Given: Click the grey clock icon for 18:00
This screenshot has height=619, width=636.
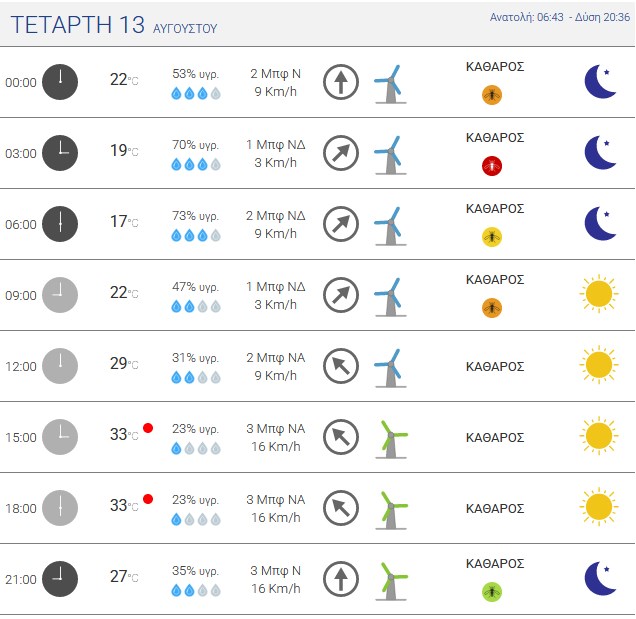Looking at the screenshot, I should pyautogui.click(x=60, y=508).
